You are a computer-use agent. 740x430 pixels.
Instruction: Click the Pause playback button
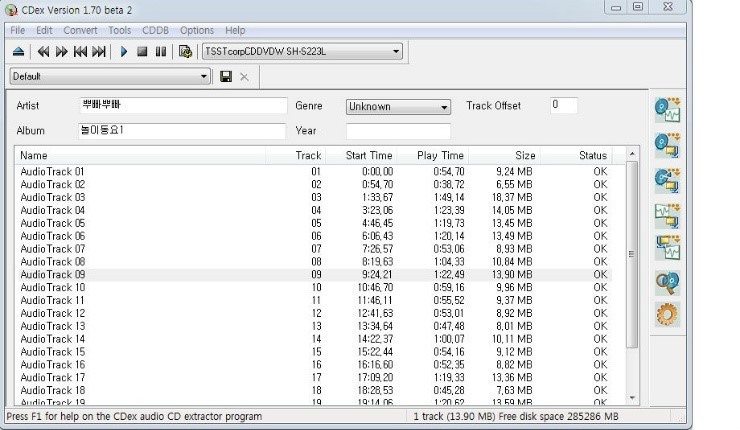(160, 51)
